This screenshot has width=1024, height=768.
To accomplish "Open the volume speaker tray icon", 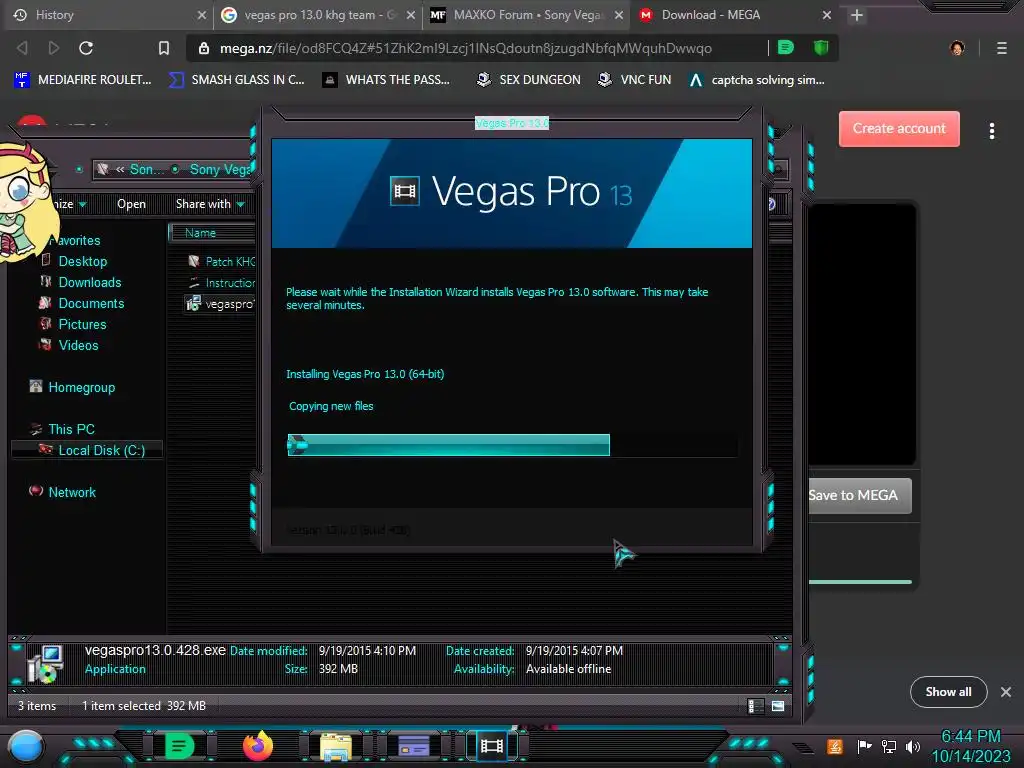I will (912, 746).
